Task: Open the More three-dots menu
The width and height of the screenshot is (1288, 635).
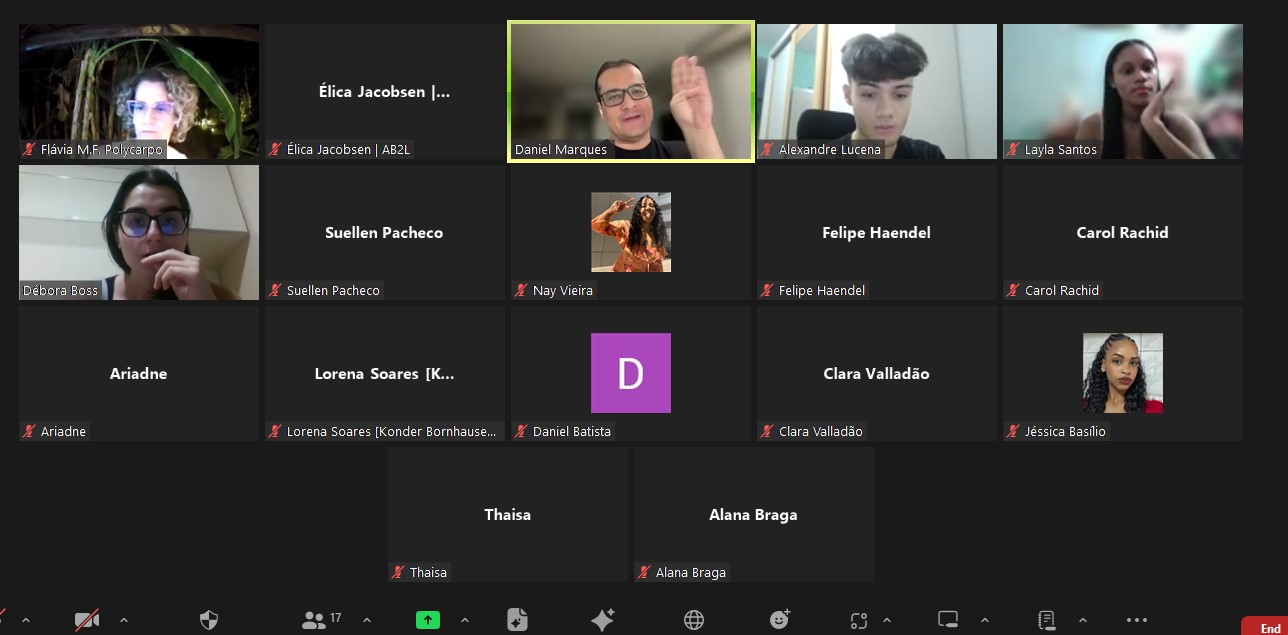Action: (x=1137, y=620)
